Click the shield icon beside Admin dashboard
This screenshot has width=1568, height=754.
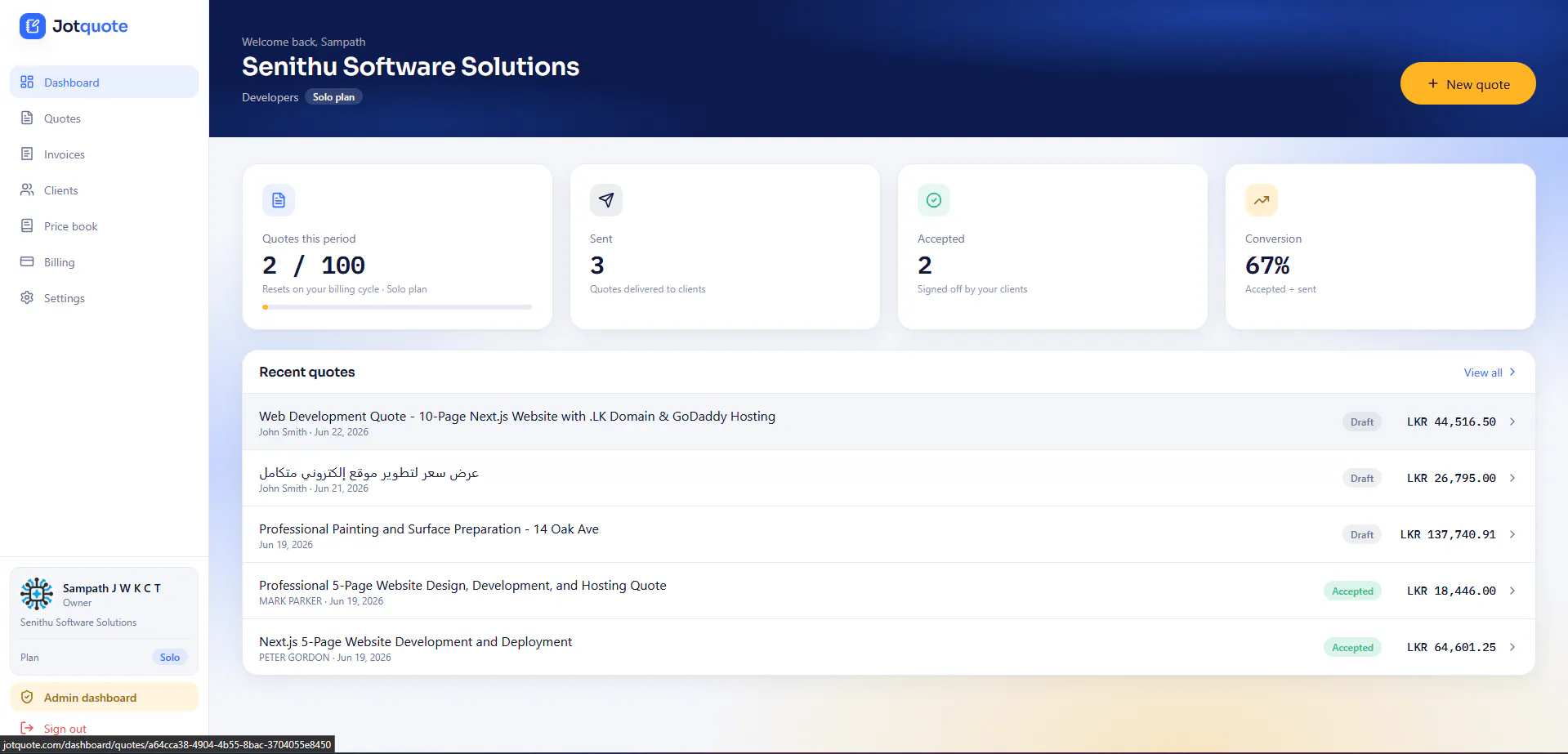[27, 697]
